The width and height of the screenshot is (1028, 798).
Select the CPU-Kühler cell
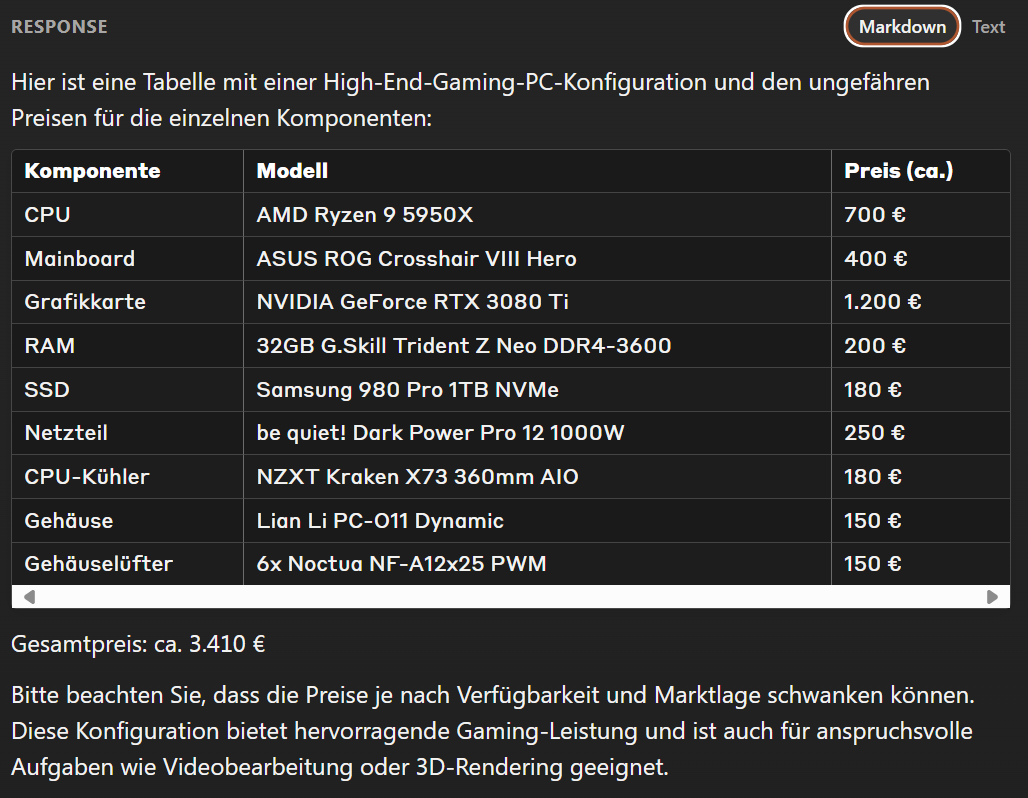[127, 477]
